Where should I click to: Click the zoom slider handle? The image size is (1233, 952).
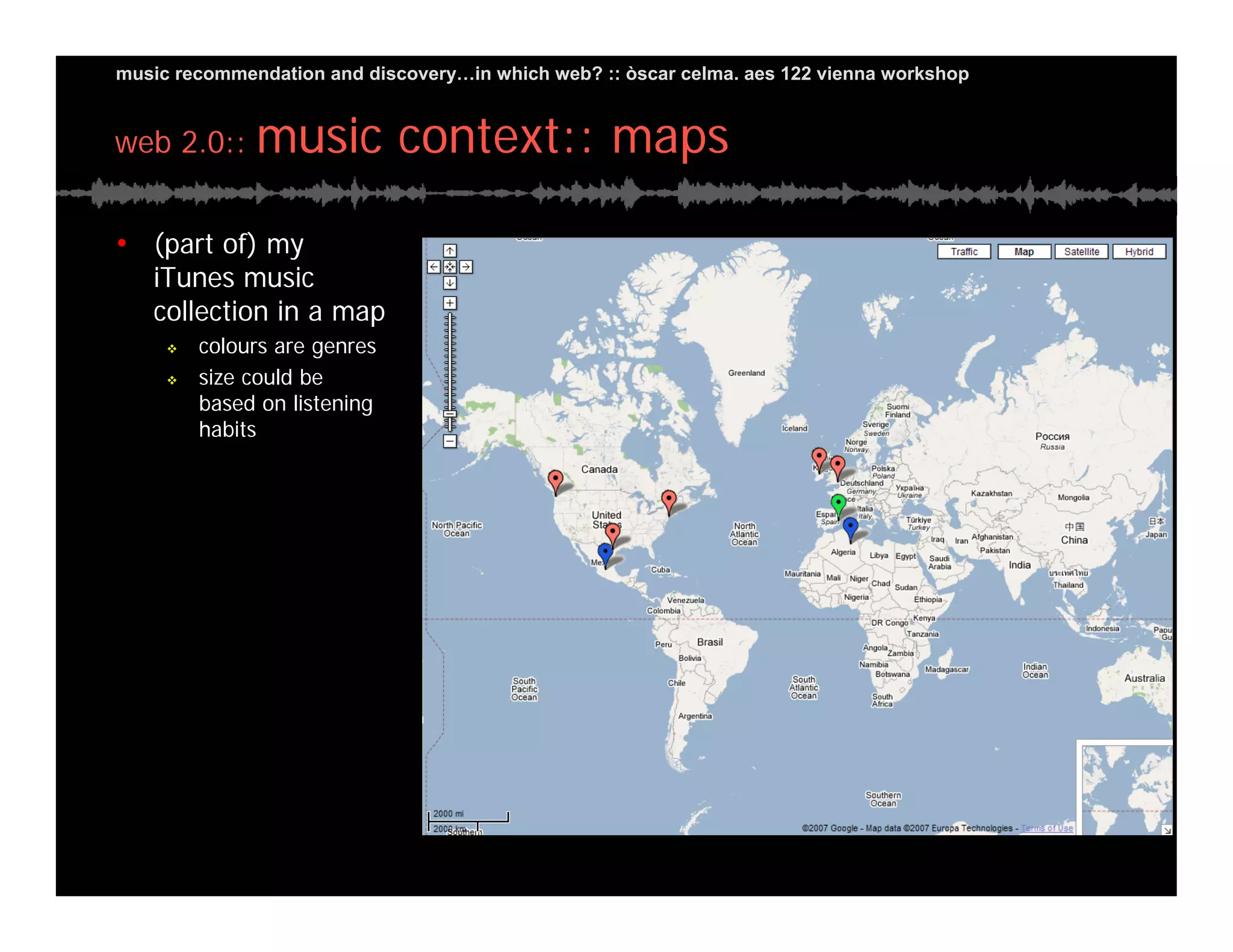450,414
